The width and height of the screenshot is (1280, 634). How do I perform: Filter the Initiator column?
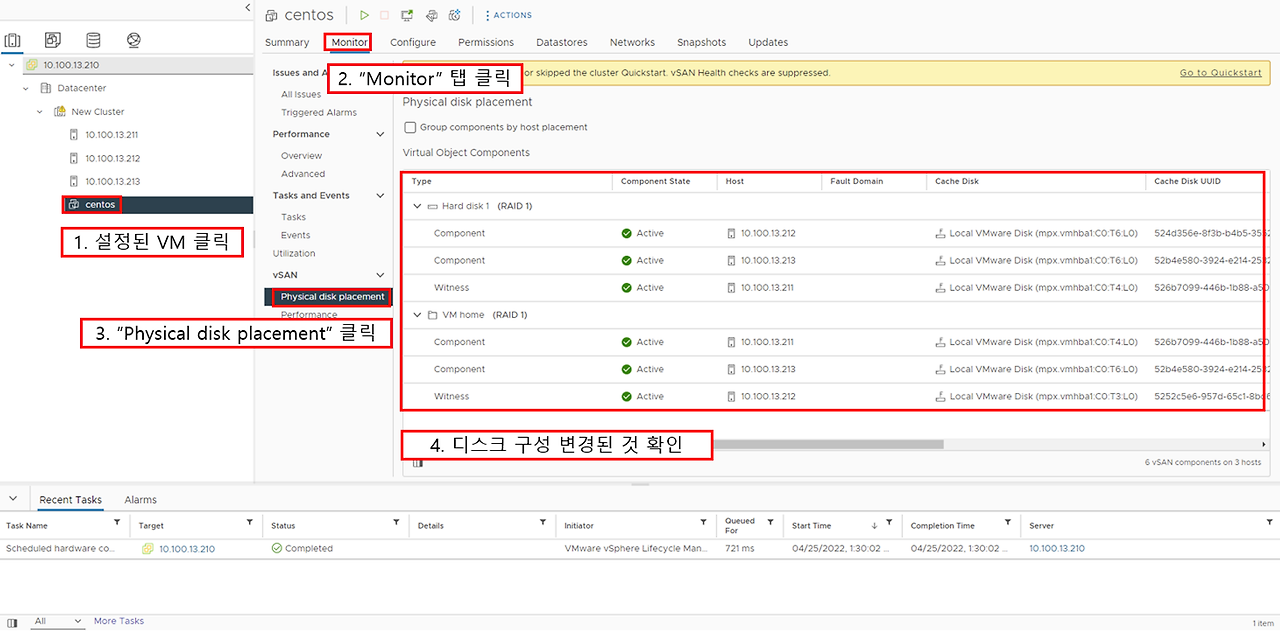tap(704, 523)
